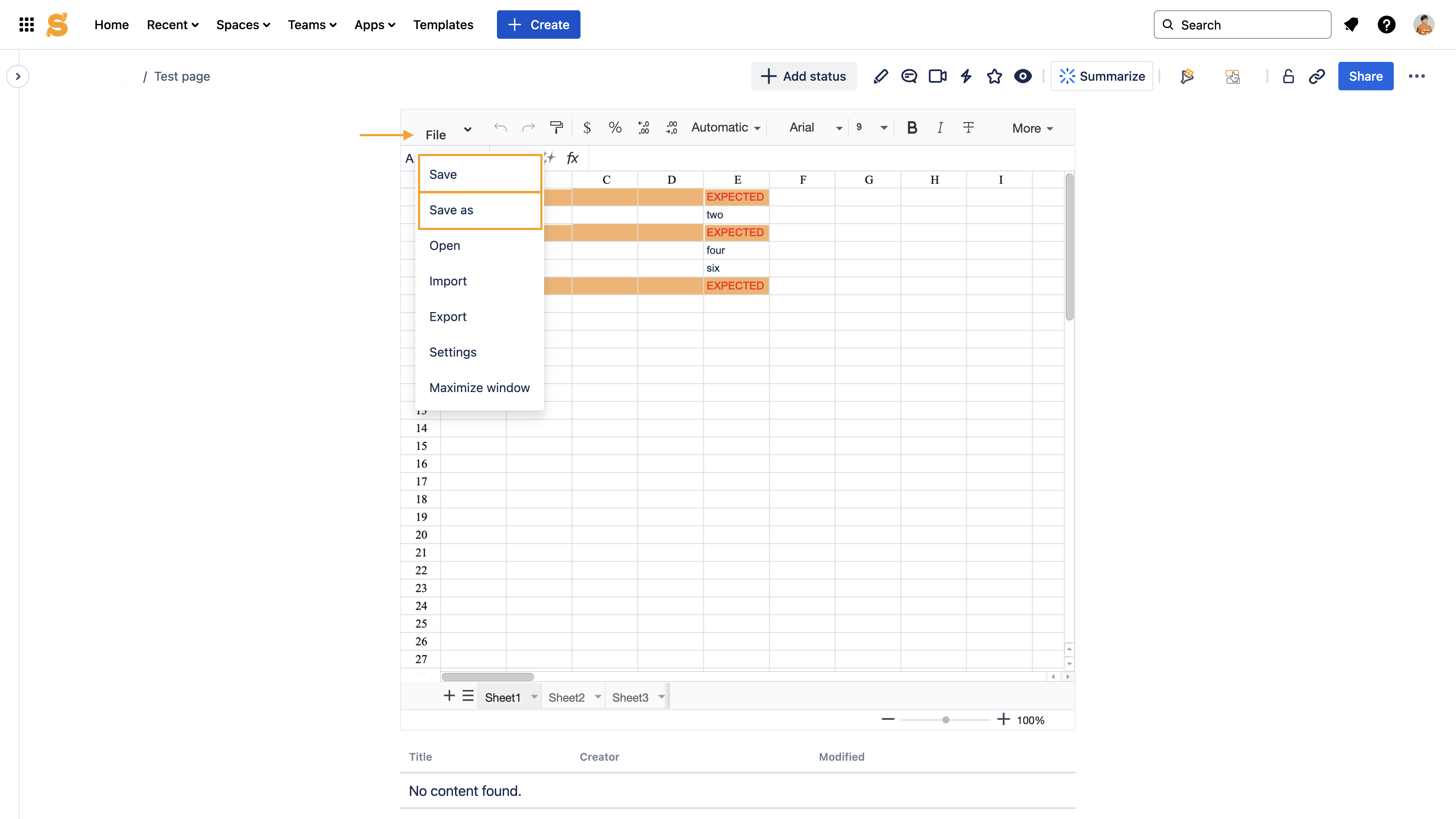Viewport: 1456px width, 819px height.
Task: Copy the page link icon
Action: (1317, 76)
